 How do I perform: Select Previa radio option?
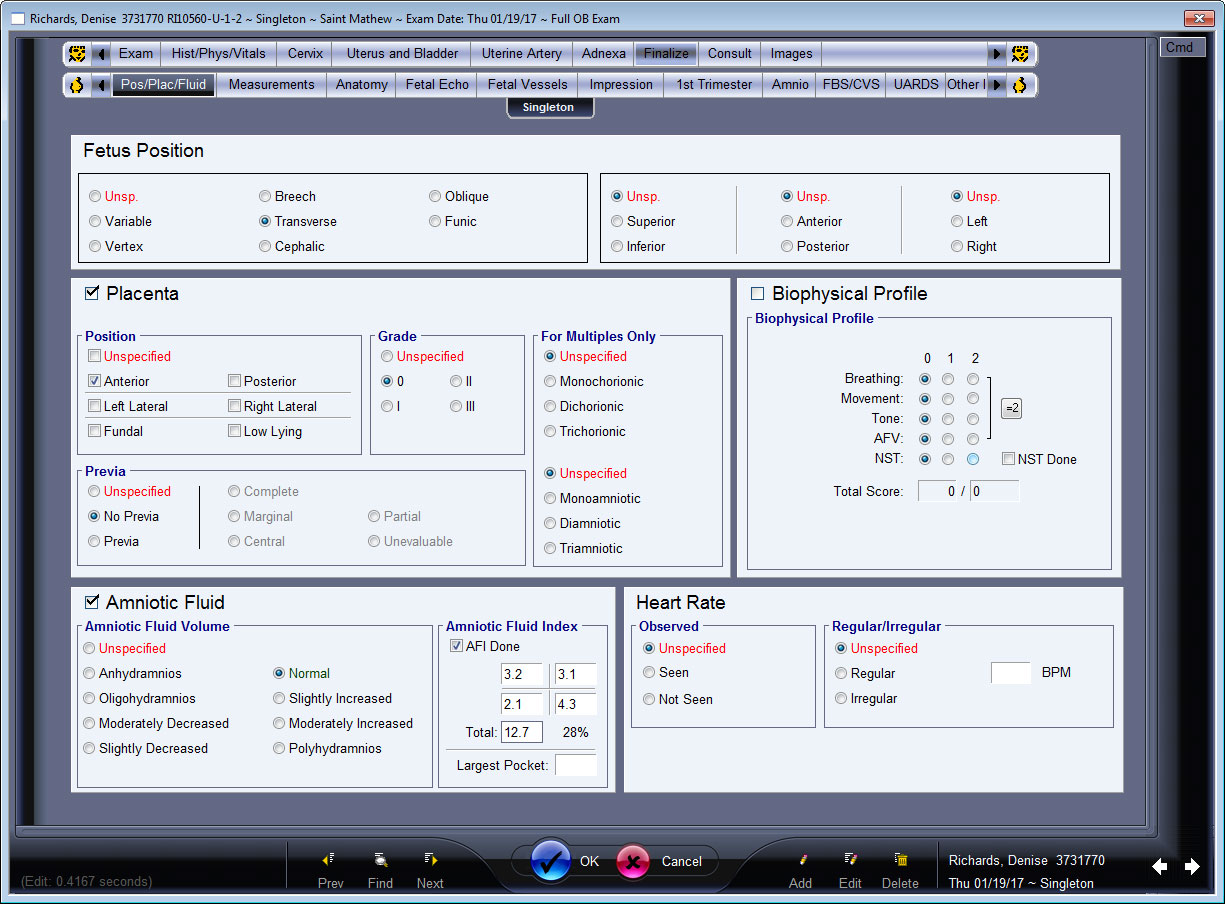tap(94, 541)
